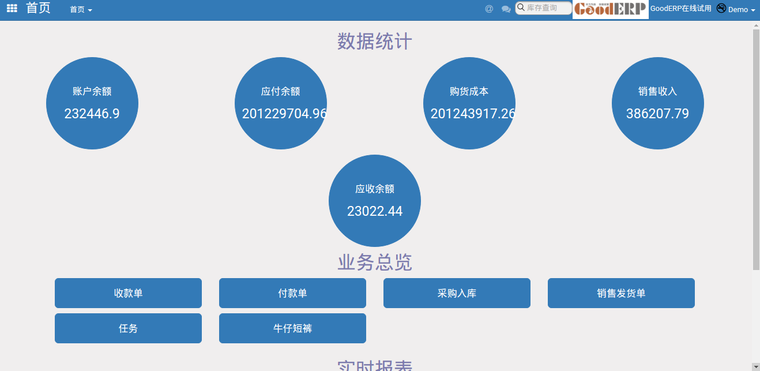Screen dimensions: 760x371
Task: Open the 应付余额 statistic circle
Action: coord(281,103)
